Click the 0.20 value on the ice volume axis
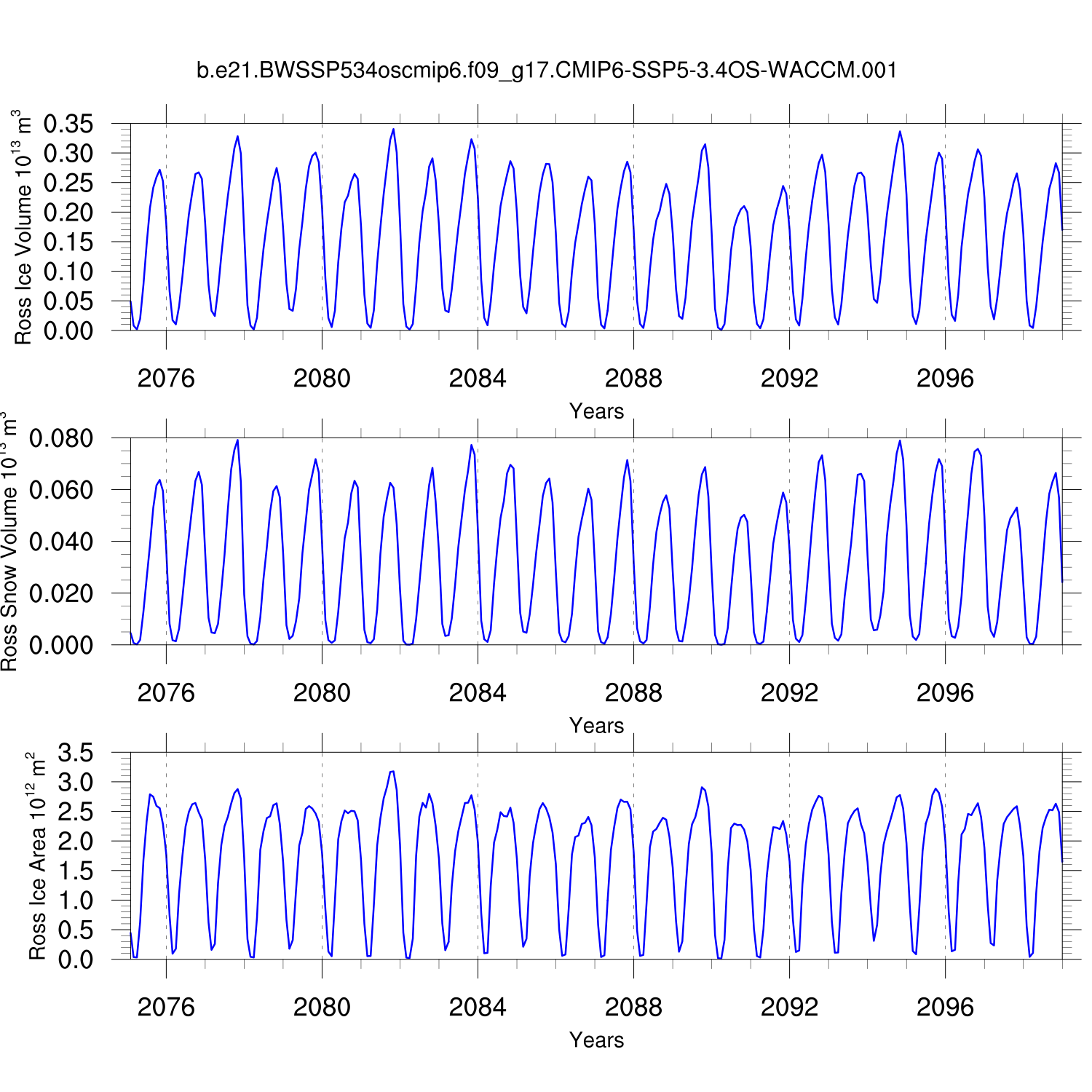The height and width of the screenshot is (1092, 1092). [68, 213]
